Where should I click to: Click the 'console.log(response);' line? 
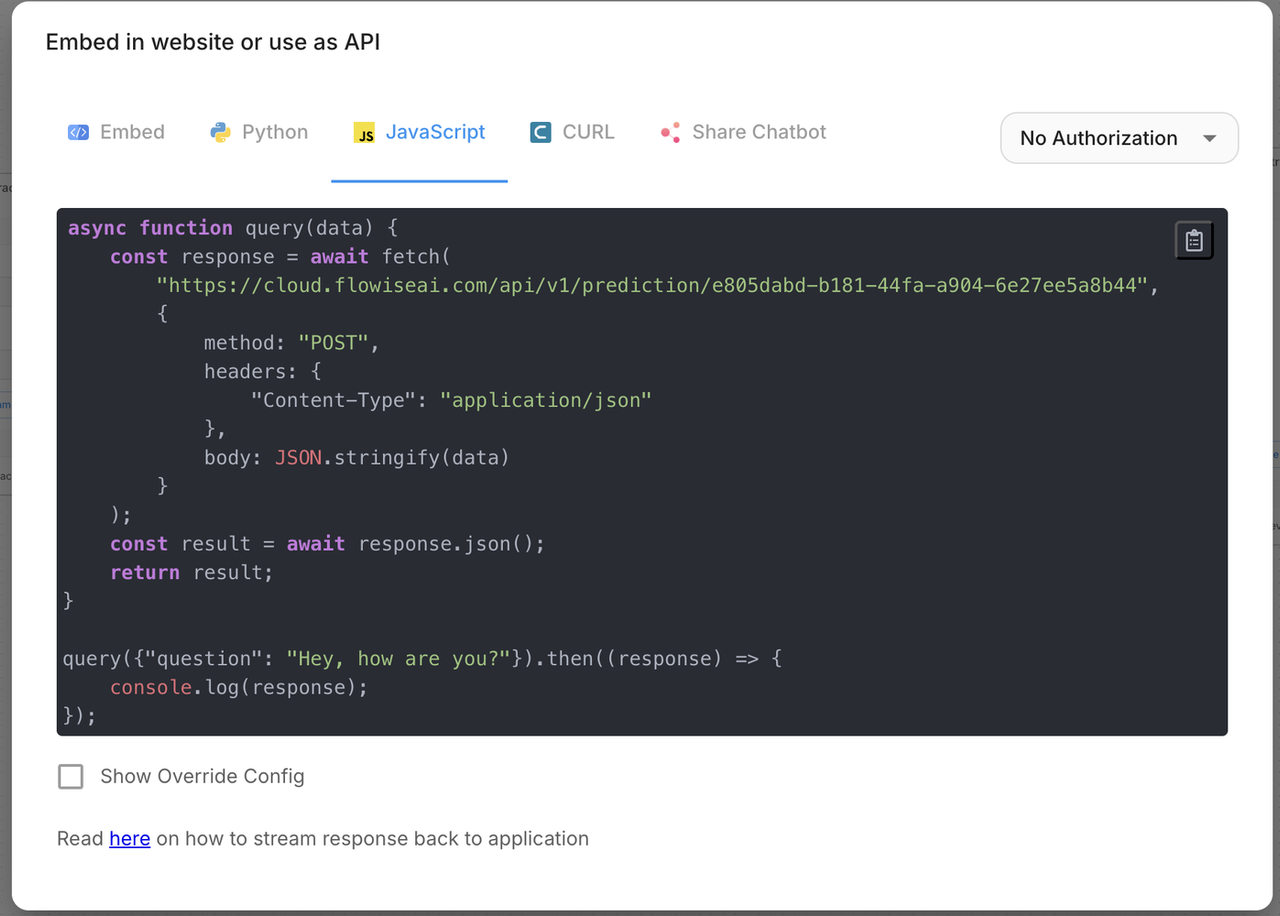point(239,687)
